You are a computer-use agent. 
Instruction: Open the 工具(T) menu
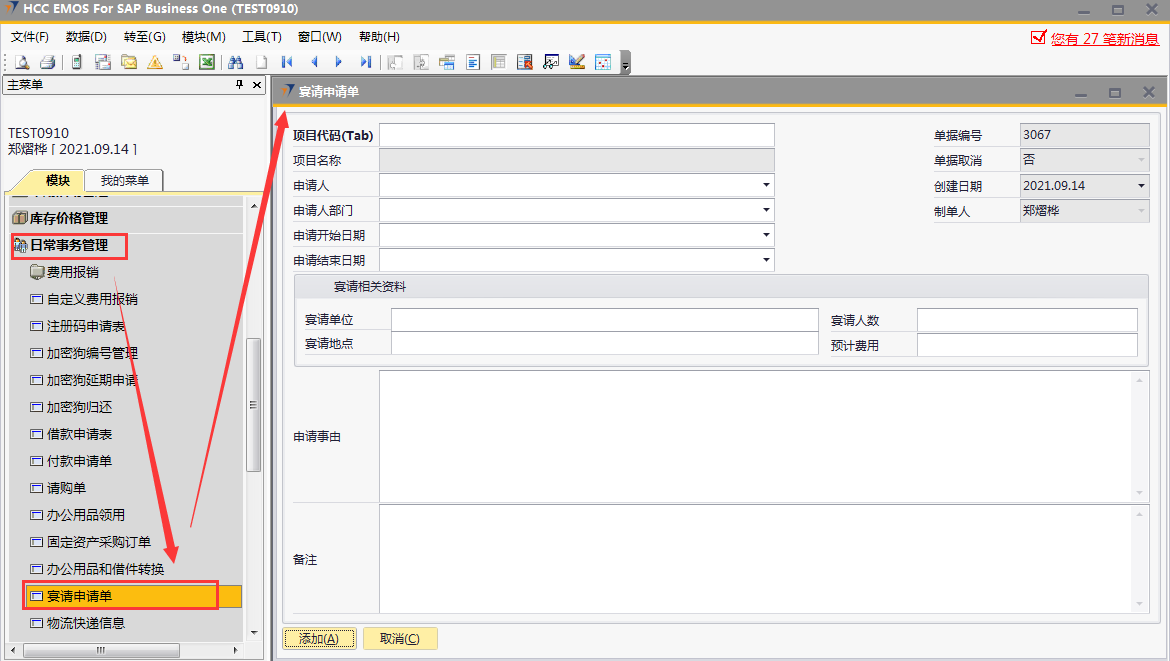(262, 37)
